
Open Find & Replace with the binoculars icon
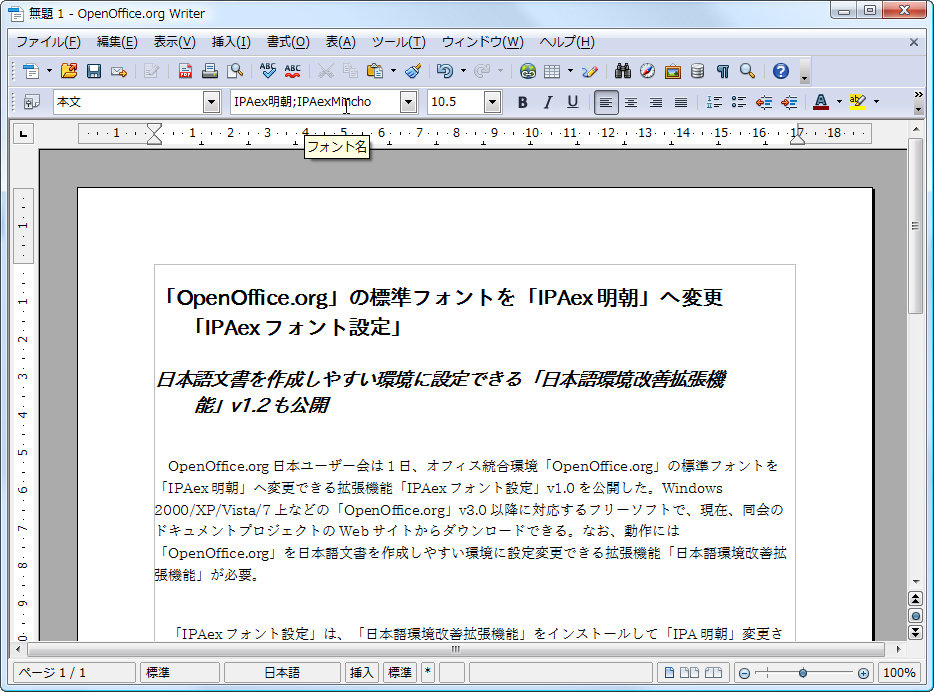(620, 71)
